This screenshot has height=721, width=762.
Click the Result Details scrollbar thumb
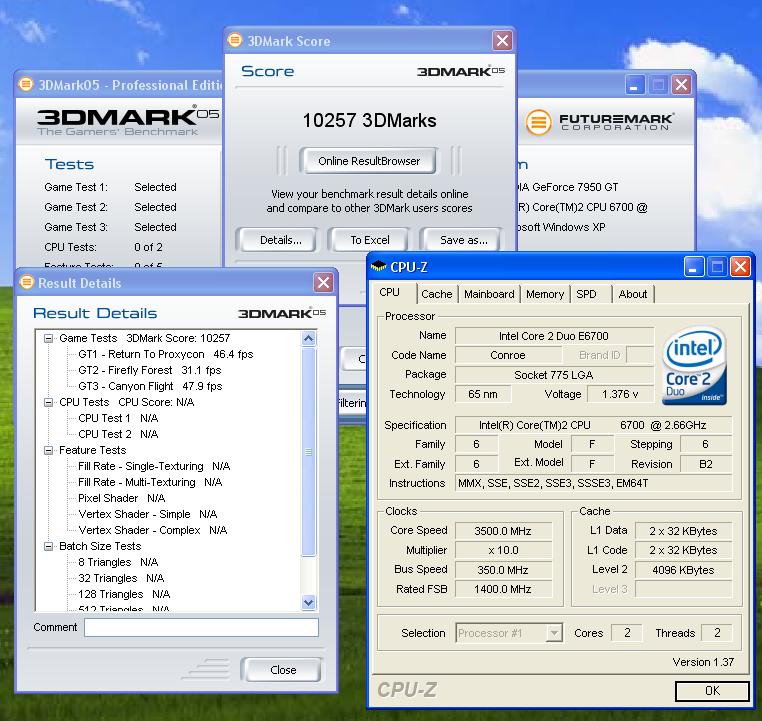[x=309, y=451]
